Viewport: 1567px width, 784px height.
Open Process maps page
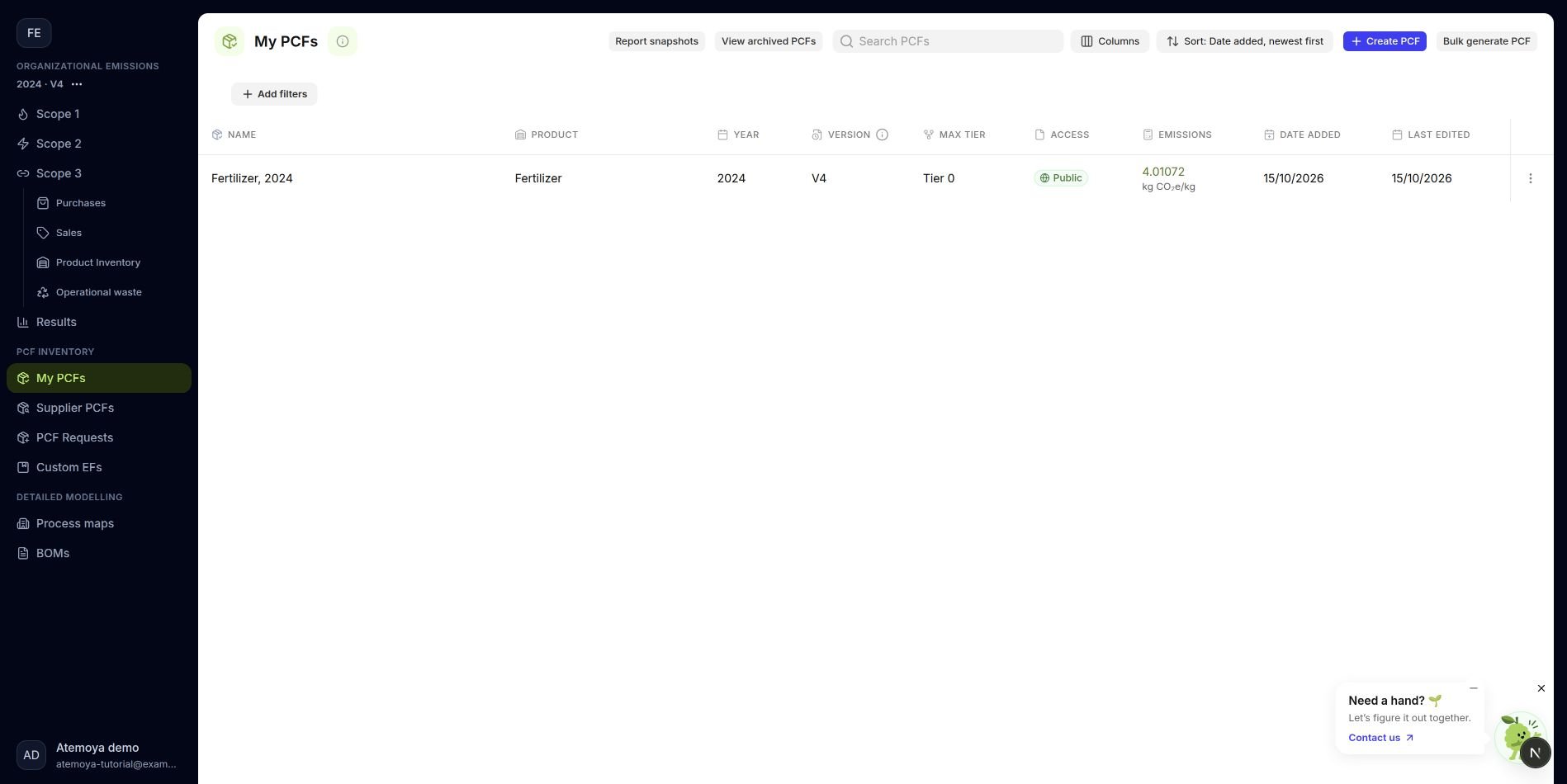click(99, 523)
